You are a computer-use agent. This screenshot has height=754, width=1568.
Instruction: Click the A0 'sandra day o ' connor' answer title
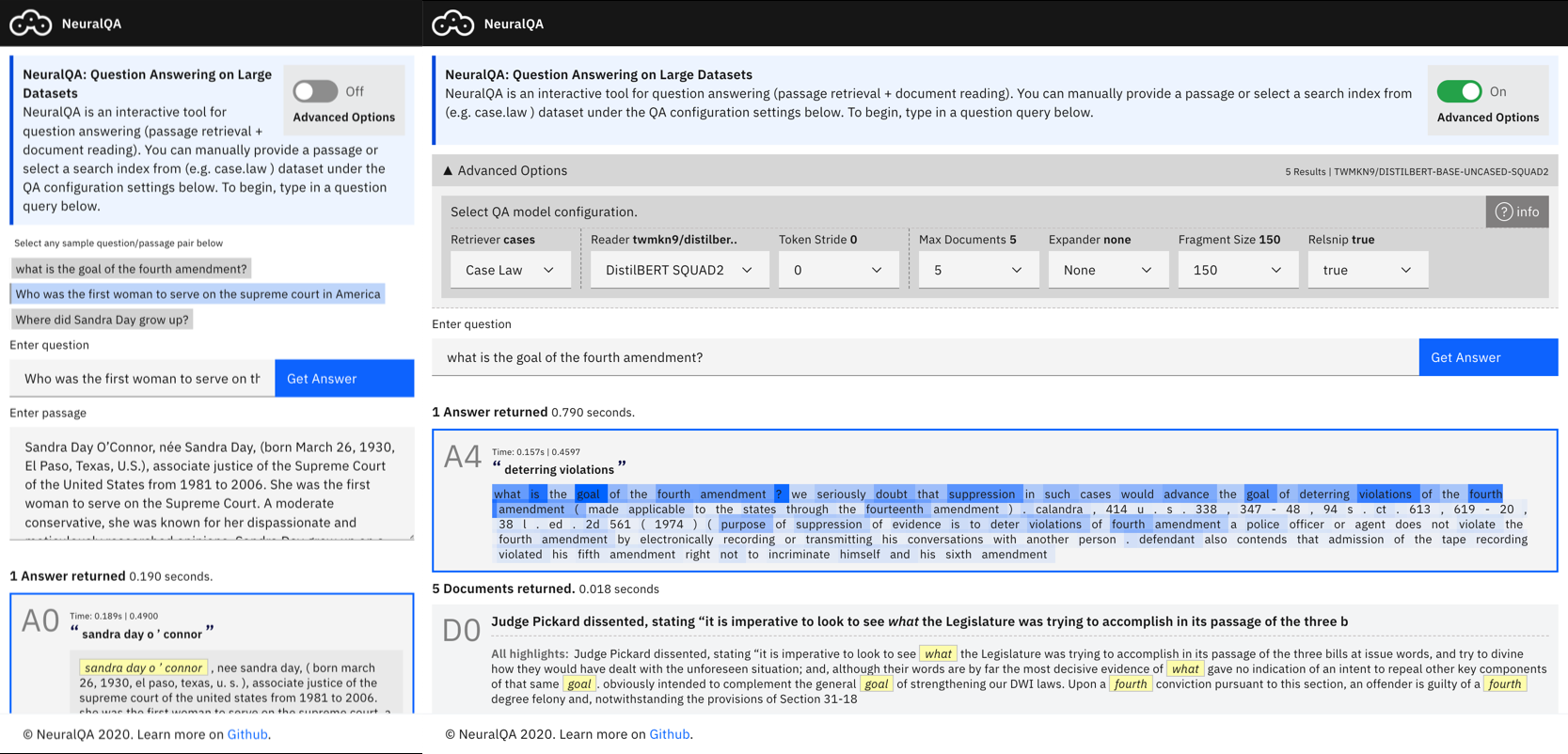tap(142, 634)
